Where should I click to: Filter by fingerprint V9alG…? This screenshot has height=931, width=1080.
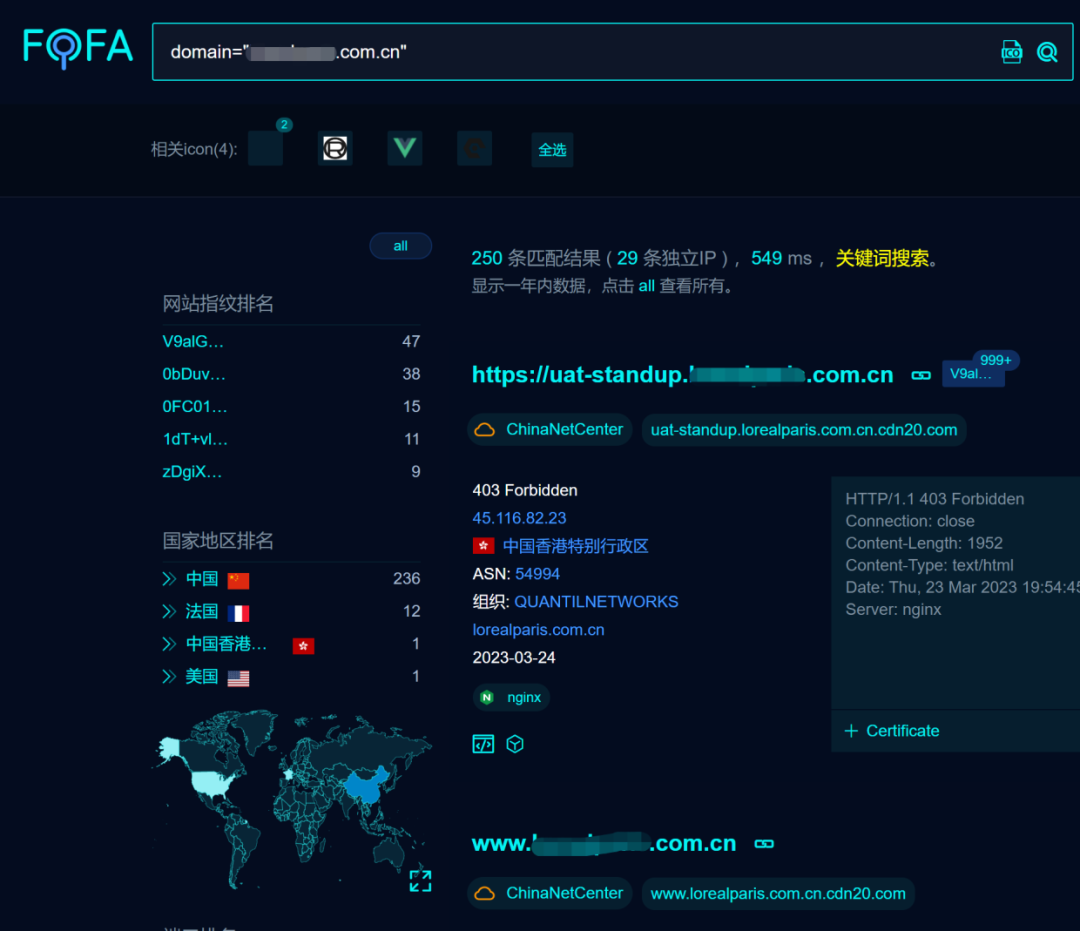[193, 342]
